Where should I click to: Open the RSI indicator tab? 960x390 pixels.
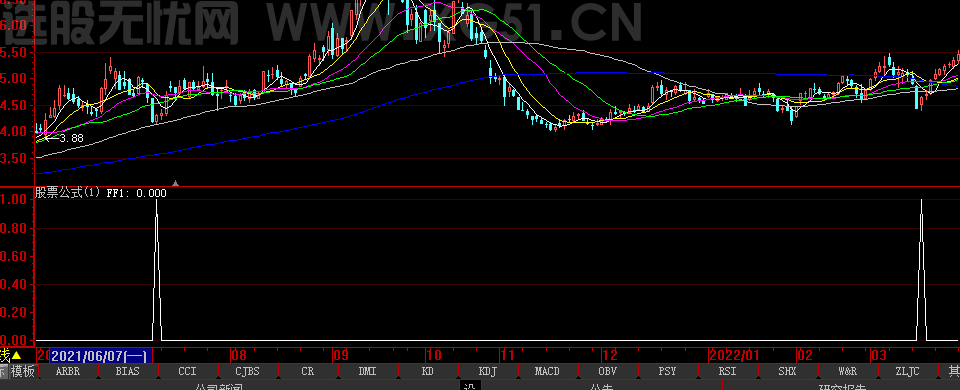[x=727, y=371]
